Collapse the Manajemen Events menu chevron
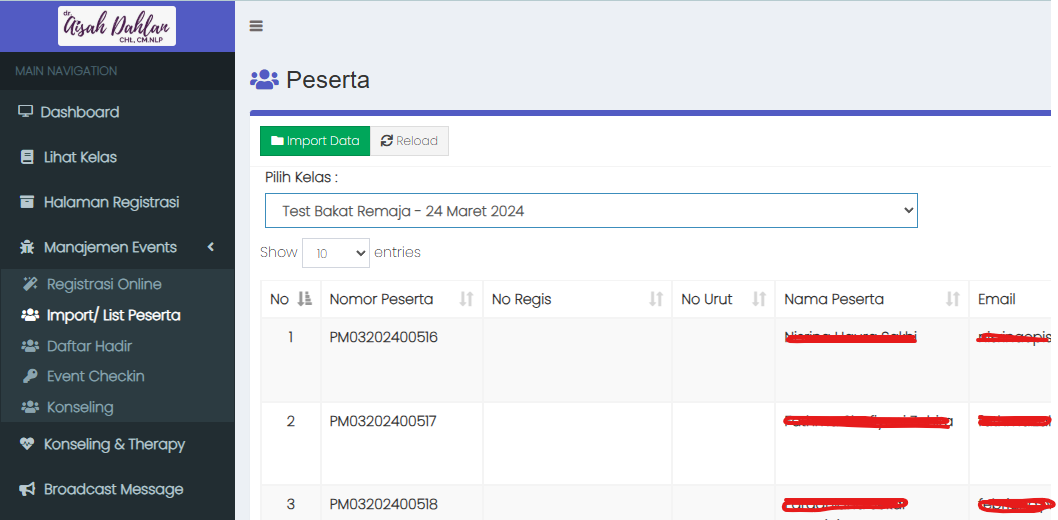1058x520 pixels. (211, 247)
